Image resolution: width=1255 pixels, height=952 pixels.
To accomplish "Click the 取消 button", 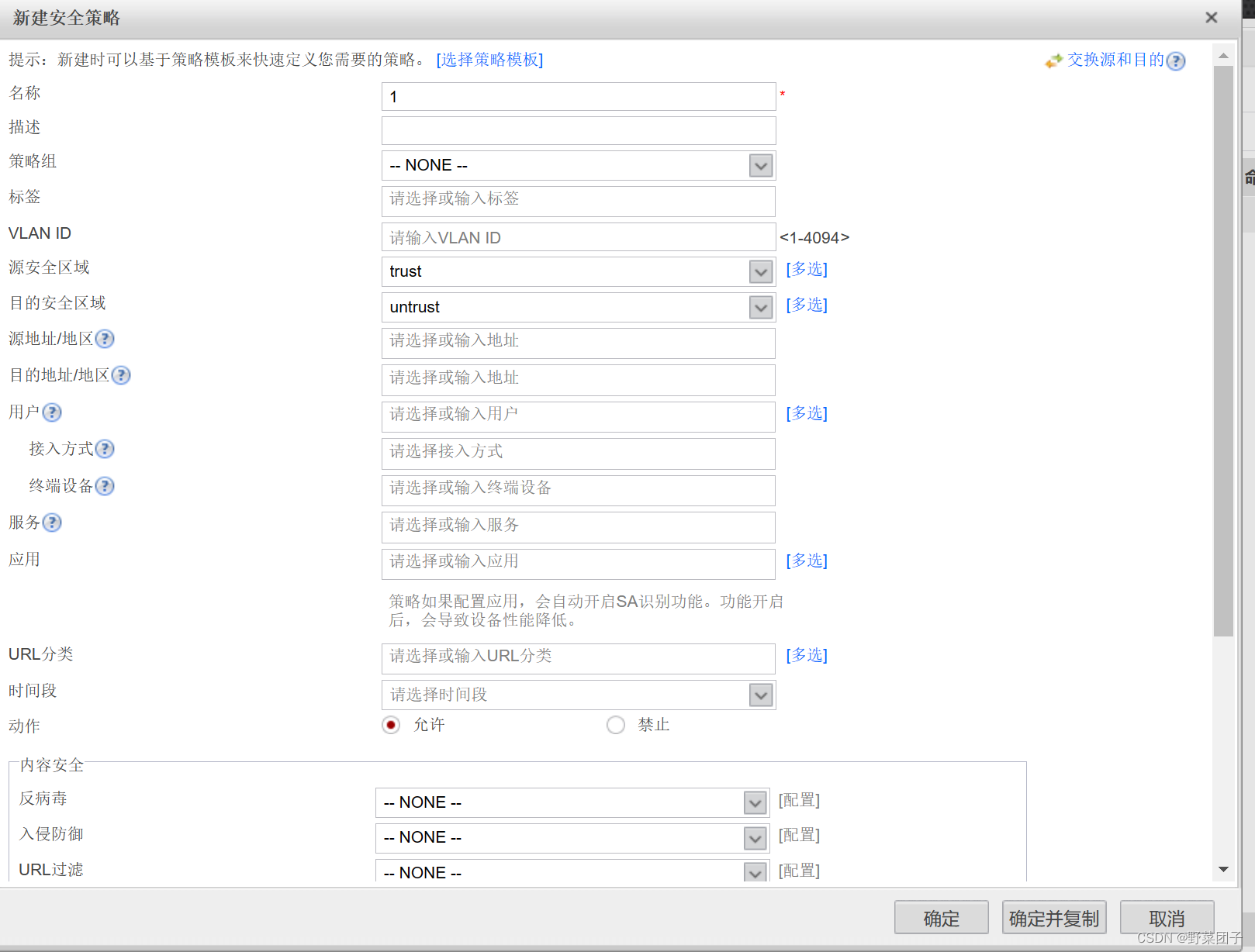I will [1167, 918].
